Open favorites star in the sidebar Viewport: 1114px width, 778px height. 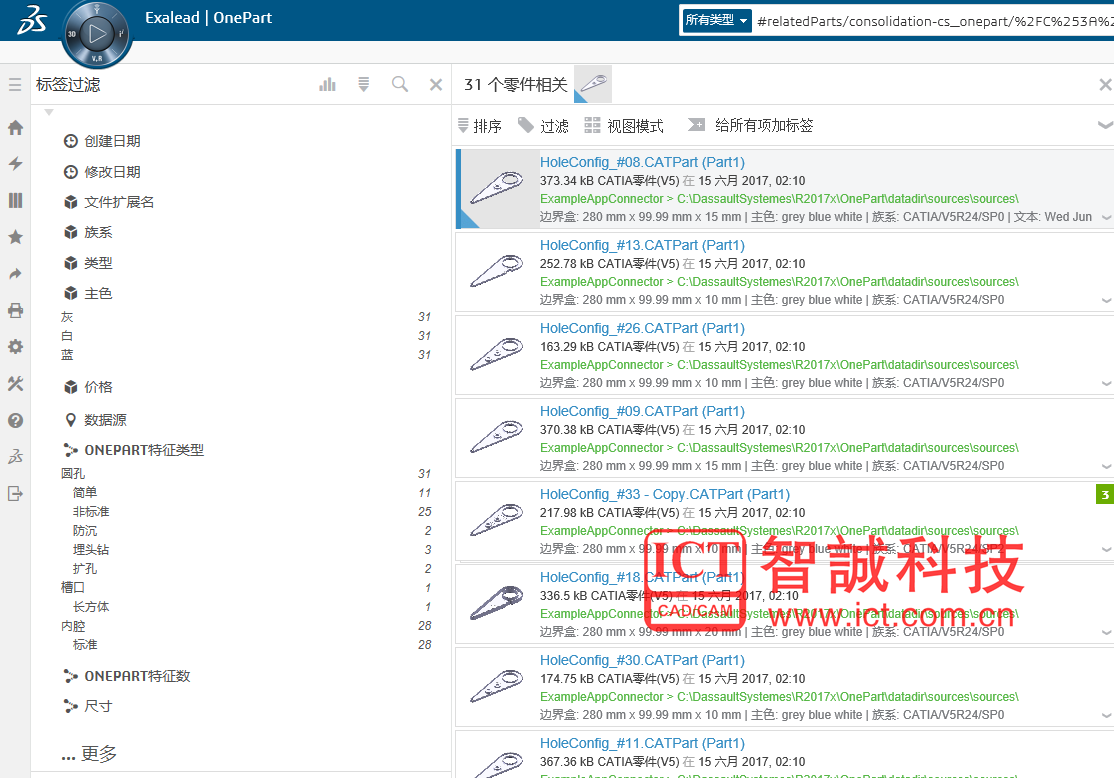point(15,237)
